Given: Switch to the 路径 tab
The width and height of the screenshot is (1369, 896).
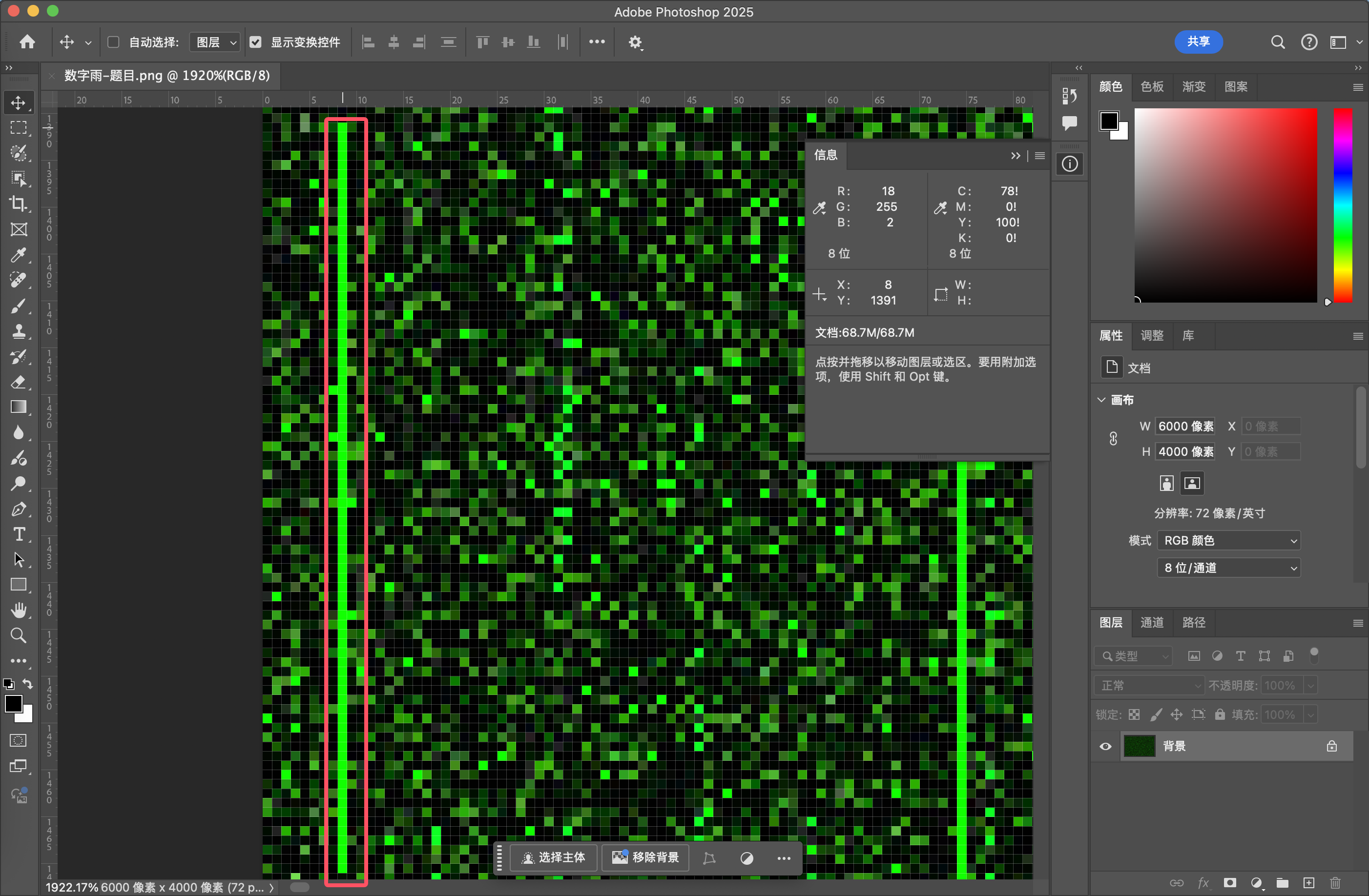Looking at the screenshot, I should point(1194,623).
